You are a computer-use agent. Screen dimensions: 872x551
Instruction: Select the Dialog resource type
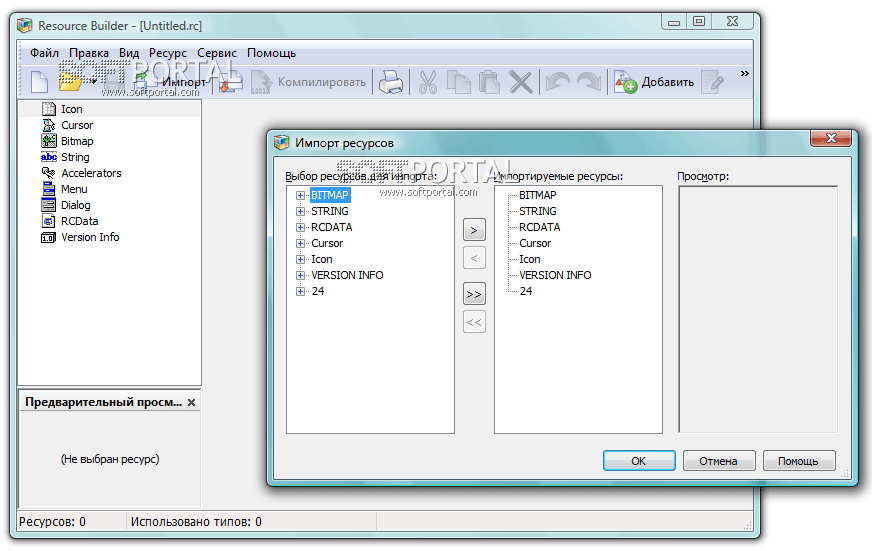pyautogui.click(x=76, y=206)
